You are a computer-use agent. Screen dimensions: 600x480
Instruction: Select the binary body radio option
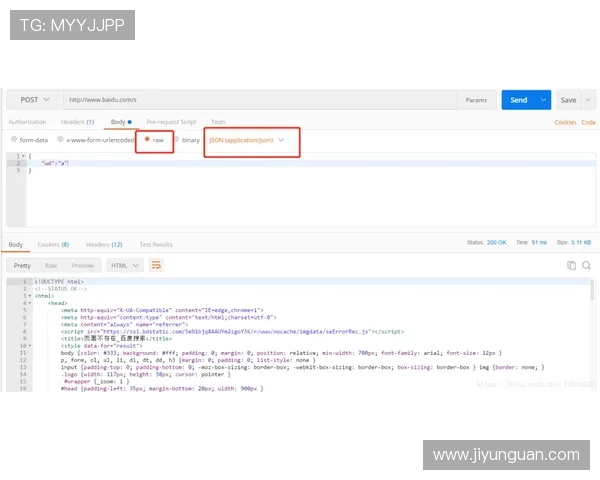(177, 140)
